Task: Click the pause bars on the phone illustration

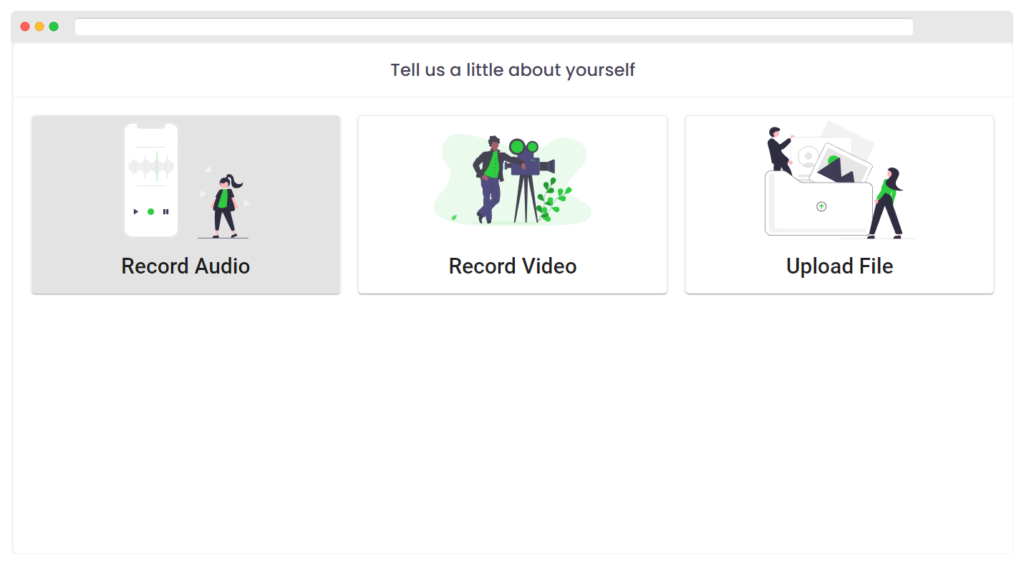Action: pos(166,212)
